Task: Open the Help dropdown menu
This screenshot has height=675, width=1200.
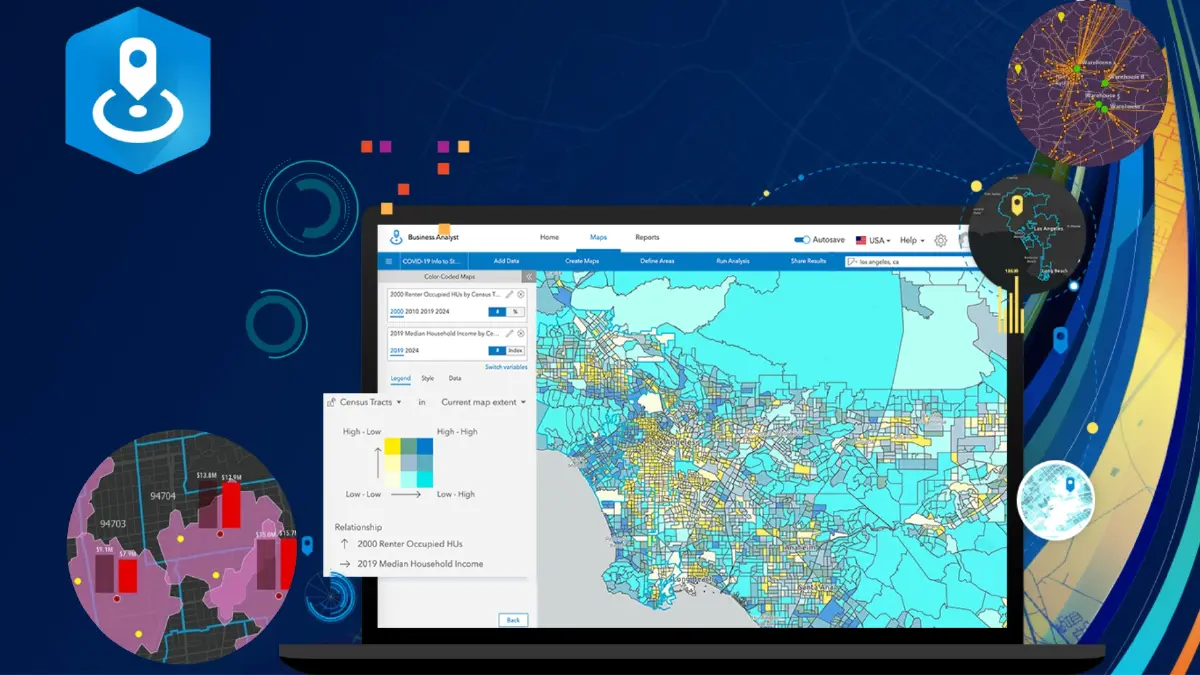Action: [x=912, y=241]
